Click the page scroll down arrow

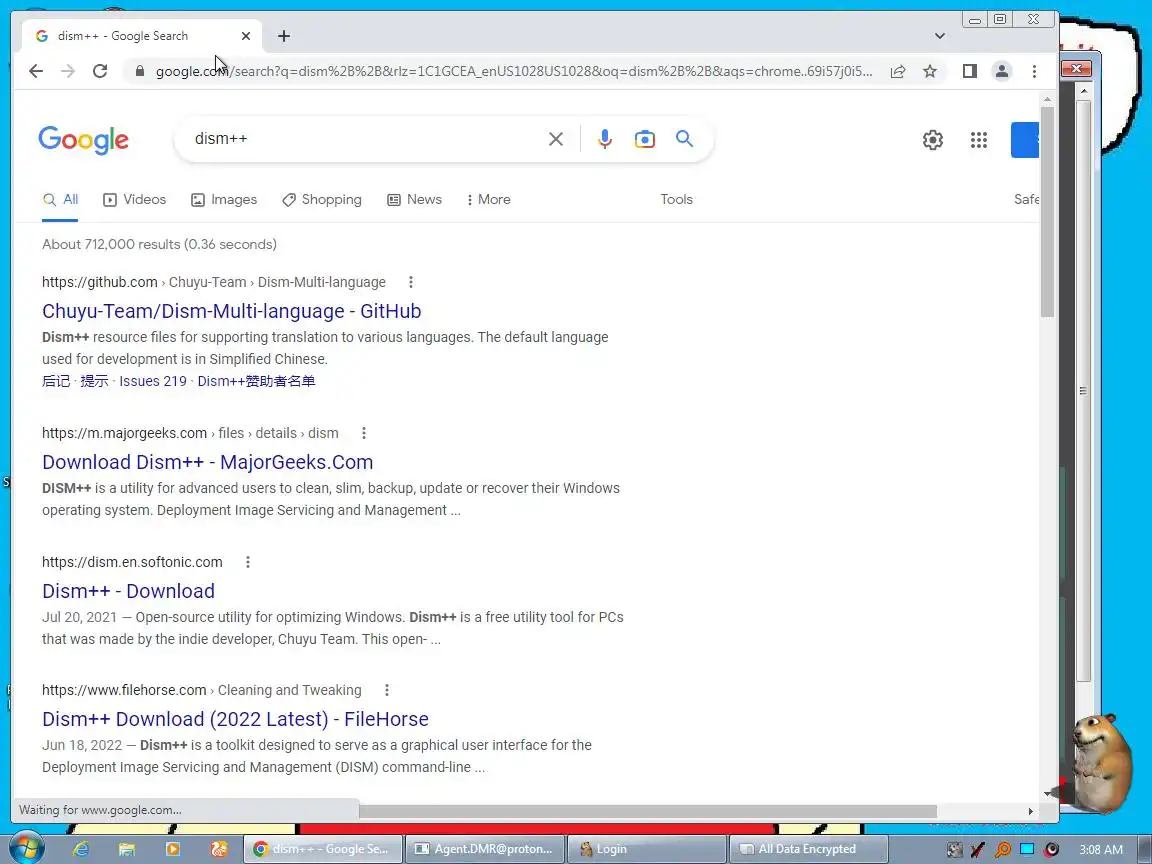(x=1047, y=794)
